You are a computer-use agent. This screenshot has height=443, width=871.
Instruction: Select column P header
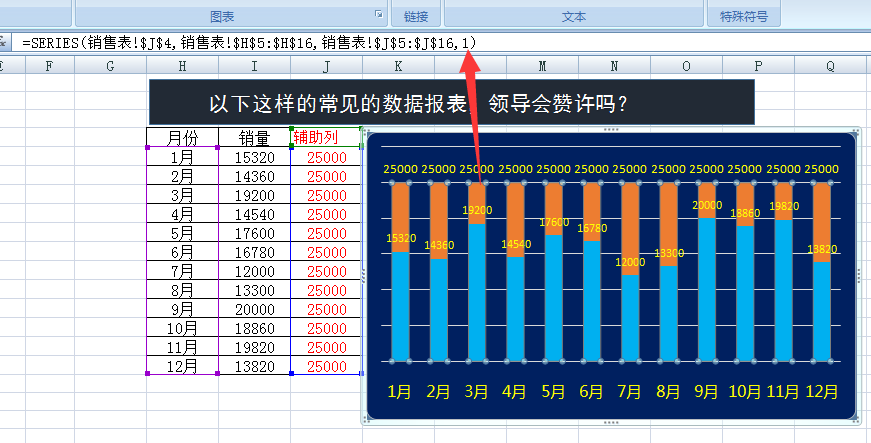(x=758, y=66)
